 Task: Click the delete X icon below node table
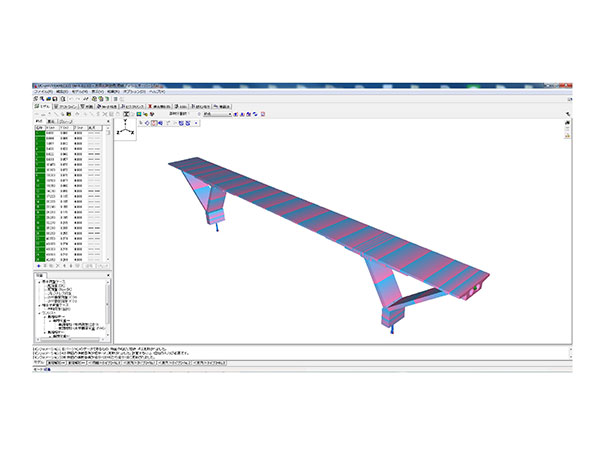click(x=56, y=265)
